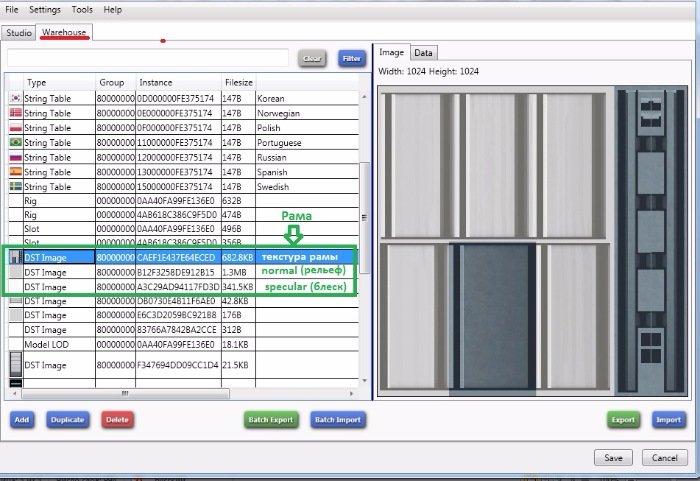This screenshot has width=700, height=481.
Task: Switch to the Data tab
Action: [x=424, y=53]
